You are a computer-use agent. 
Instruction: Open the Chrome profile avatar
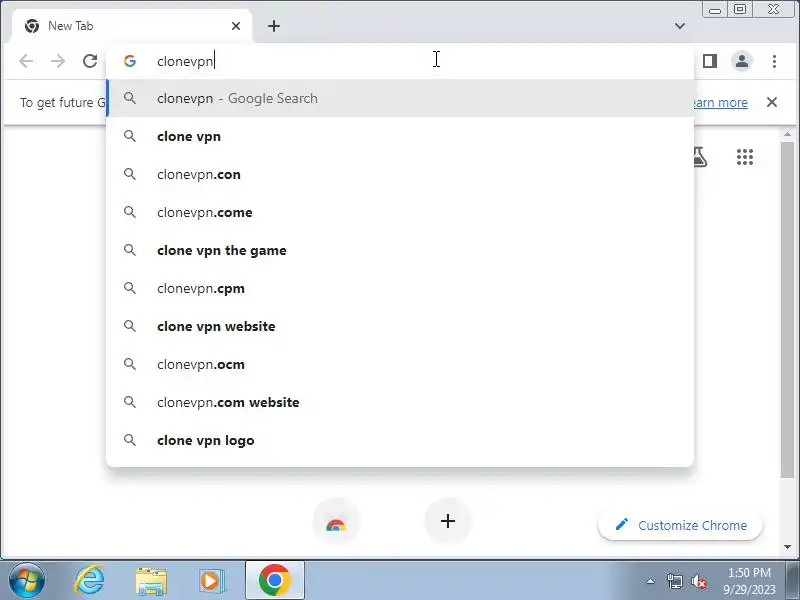click(742, 61)
